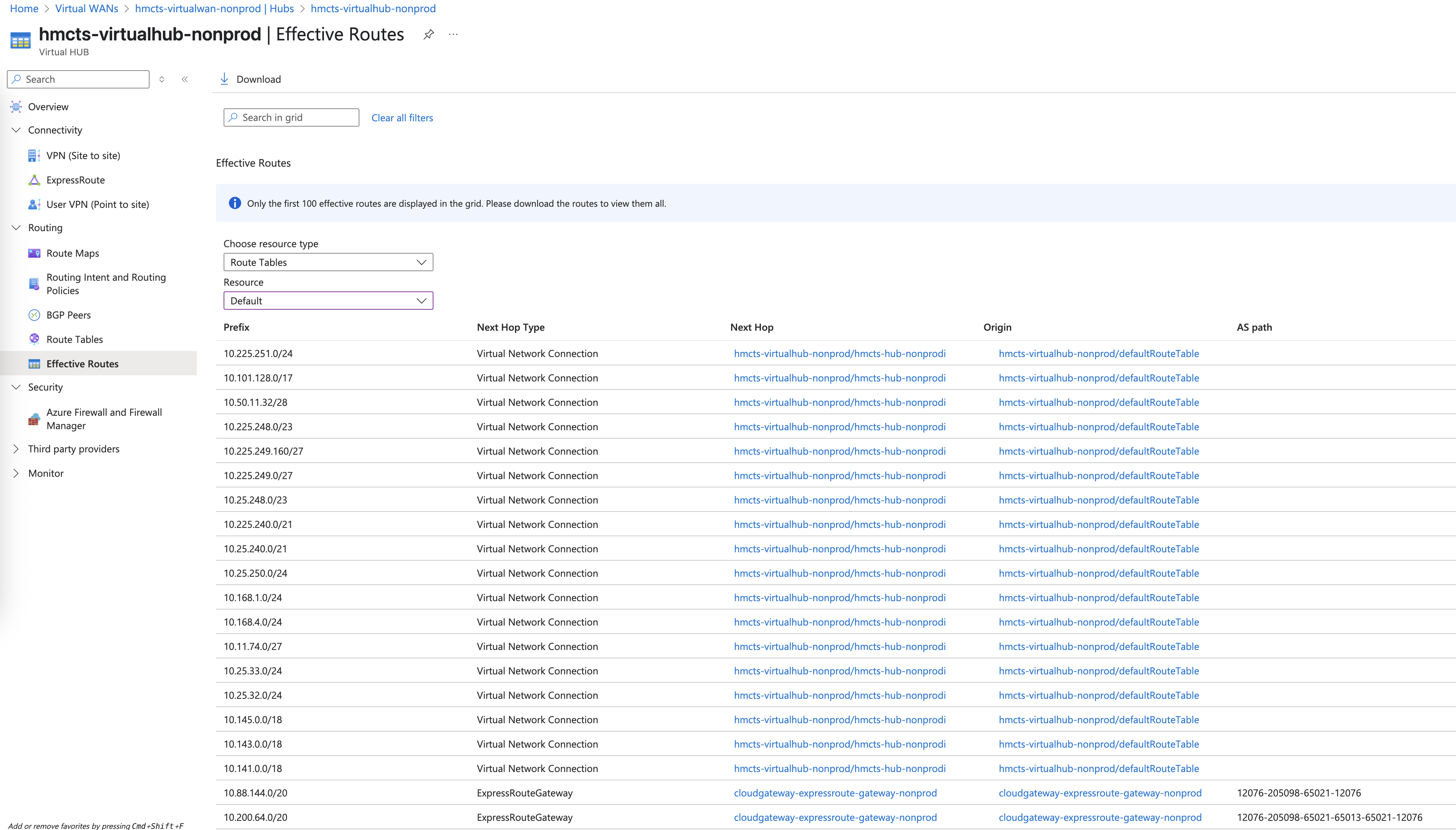This screenshot has width=1456, height=830.
Task: Open hmcts-virtualhub-nonprod breadcrumb link
Action: [x=373, y=8]
